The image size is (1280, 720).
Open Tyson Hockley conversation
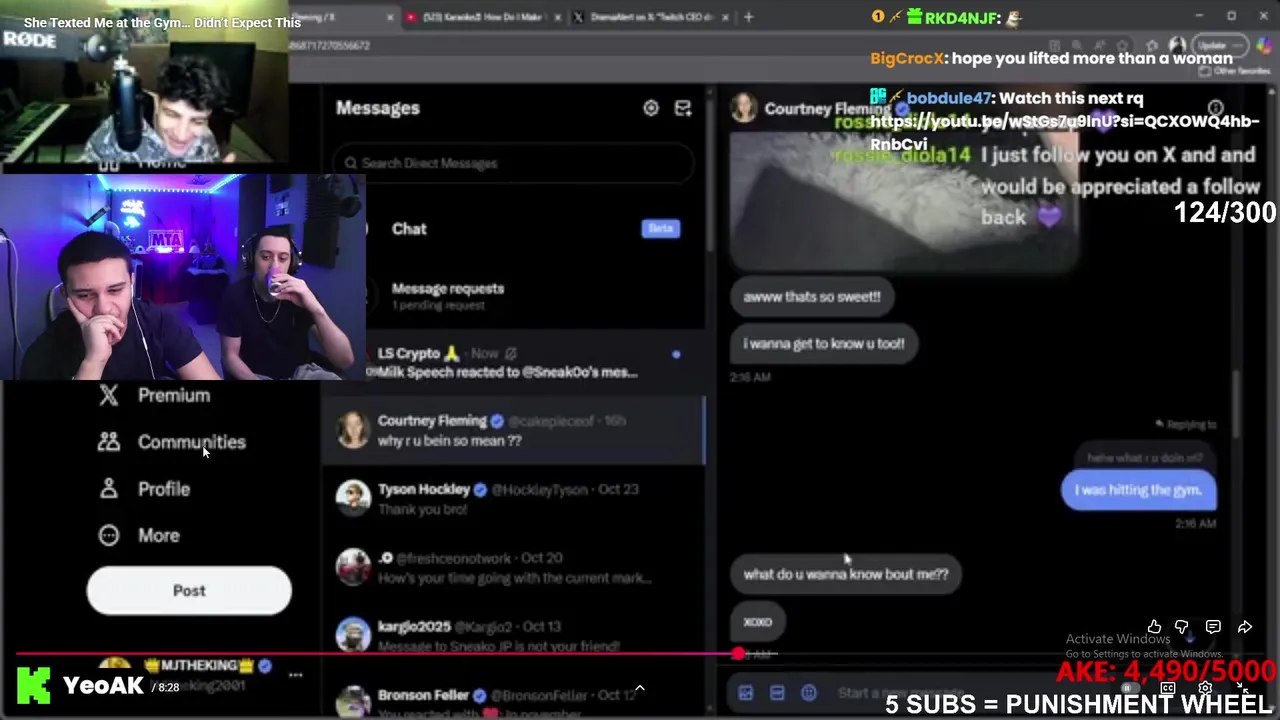(x=513, y=498)
